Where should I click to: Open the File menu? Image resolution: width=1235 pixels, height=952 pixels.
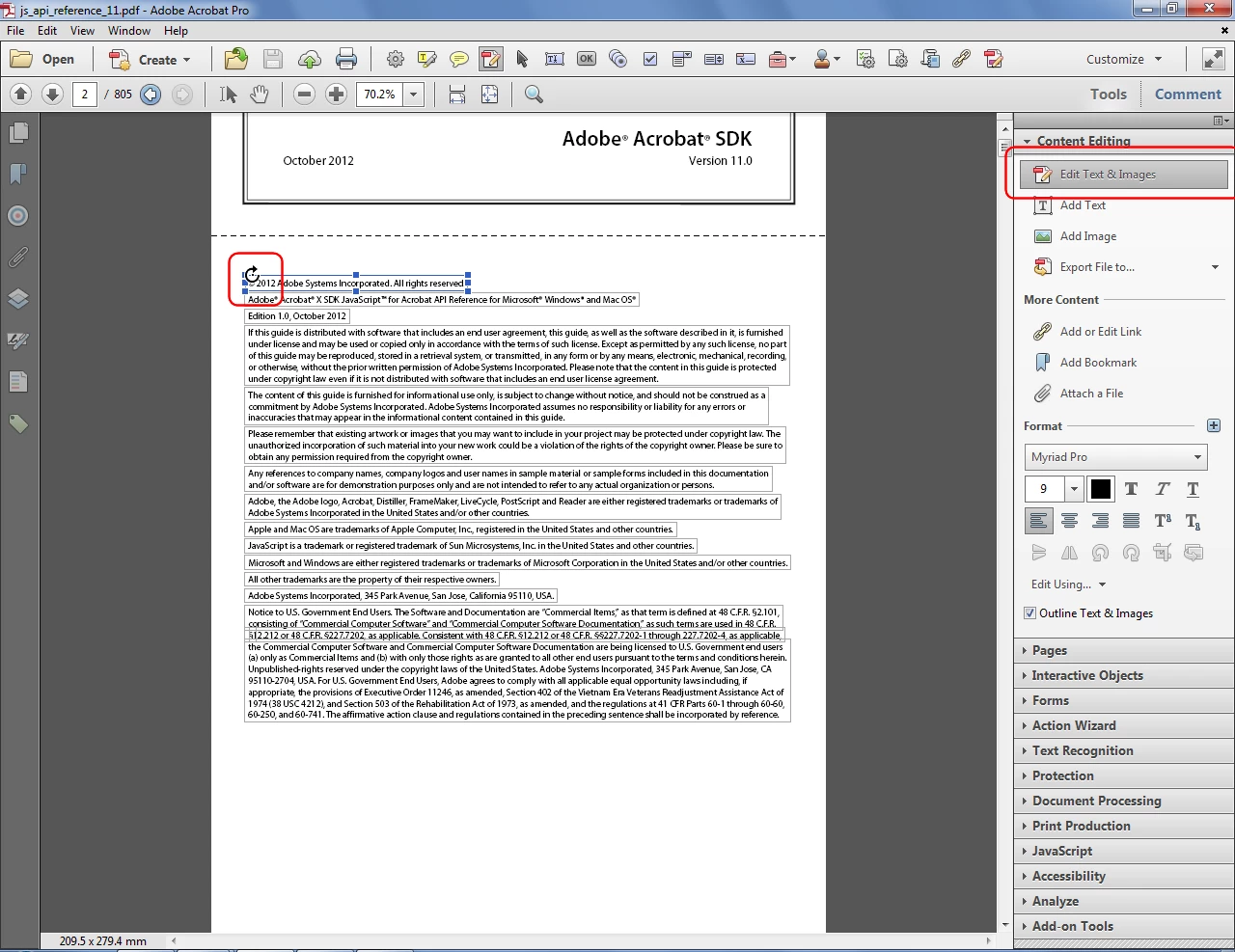point(16,31)
